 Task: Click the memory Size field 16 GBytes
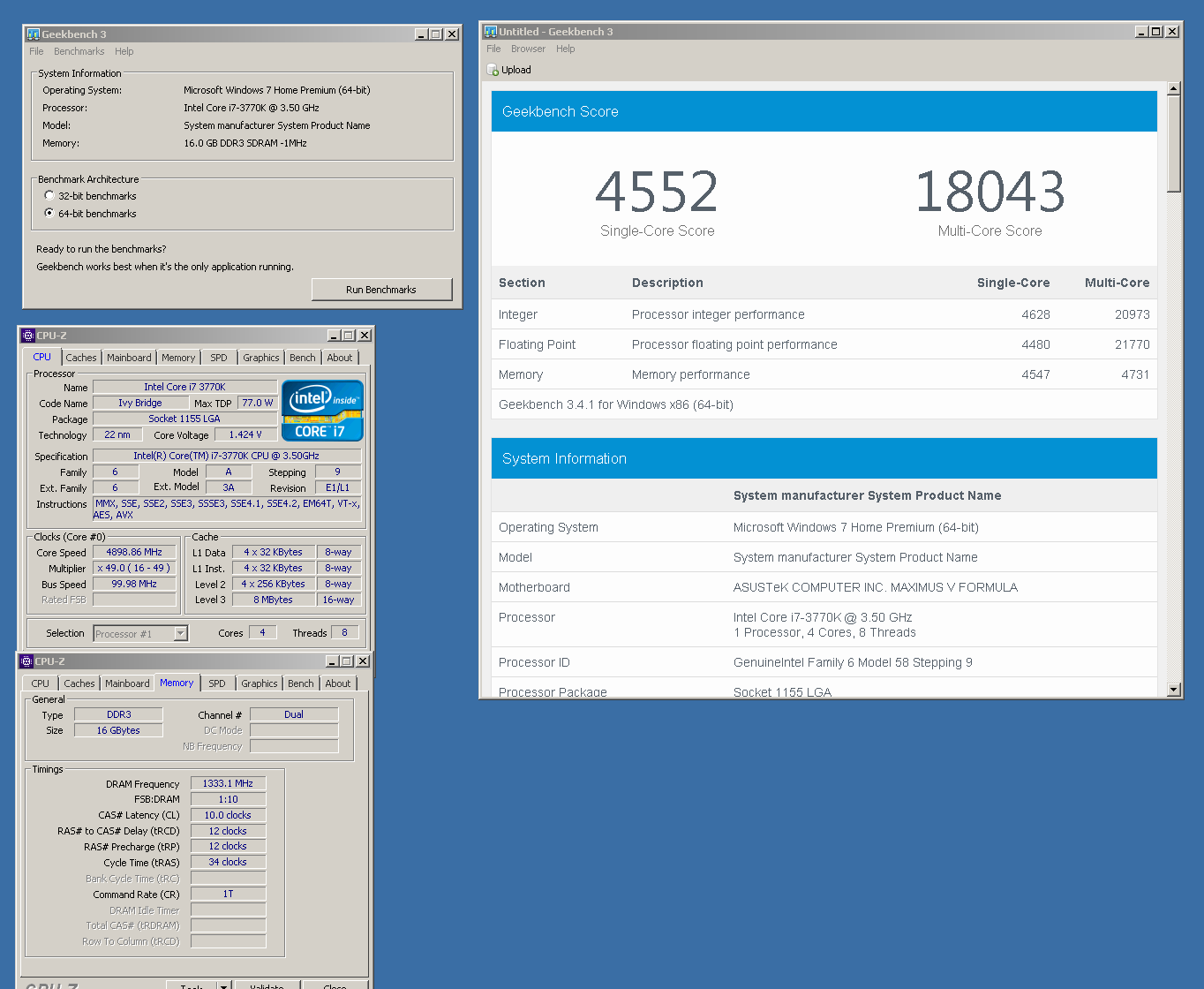coord(118,730)
